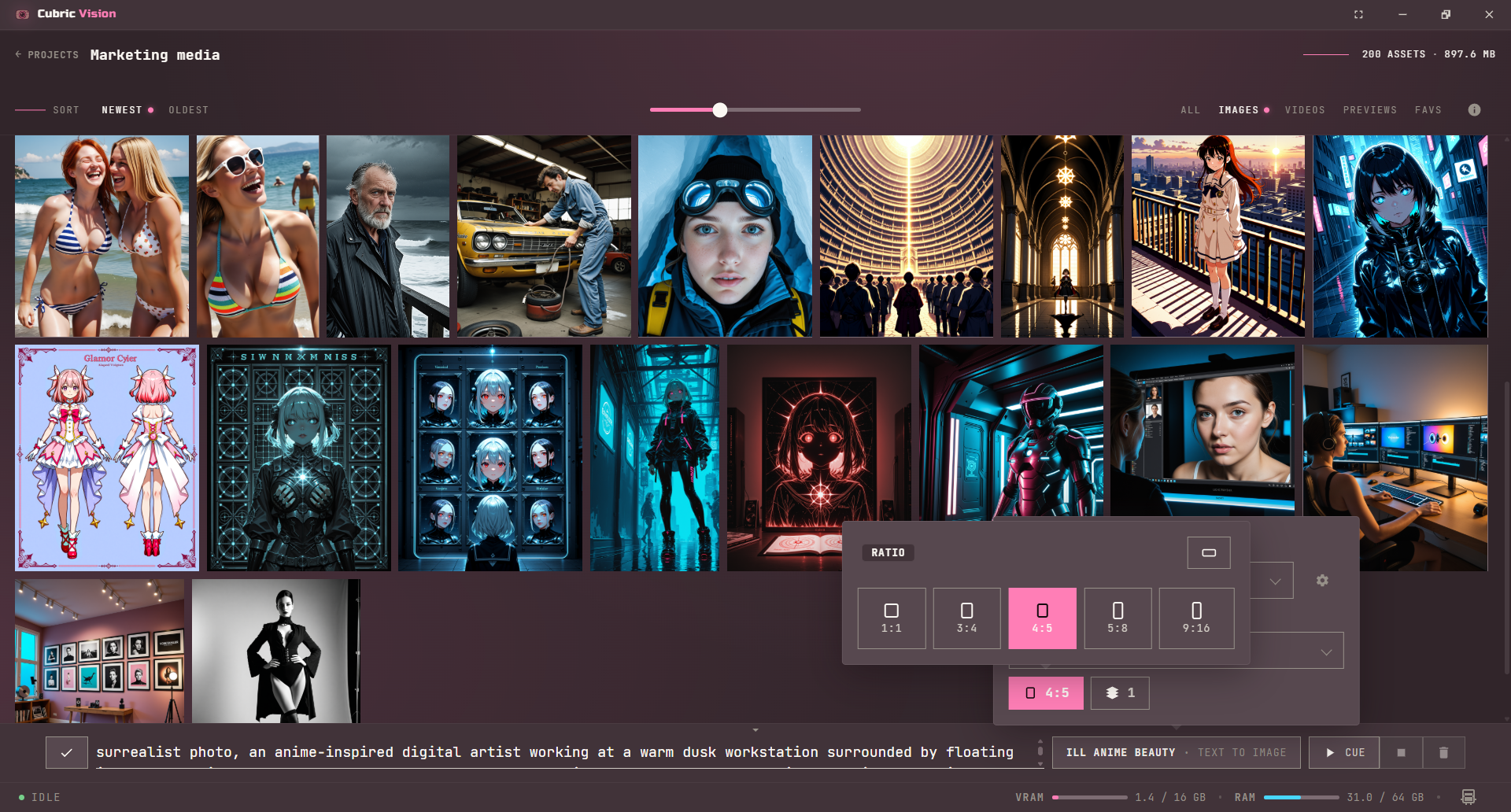The image size is (1511, 812).
Task: Click the prompt field scrollbar
Action: tap(1040, 753)
